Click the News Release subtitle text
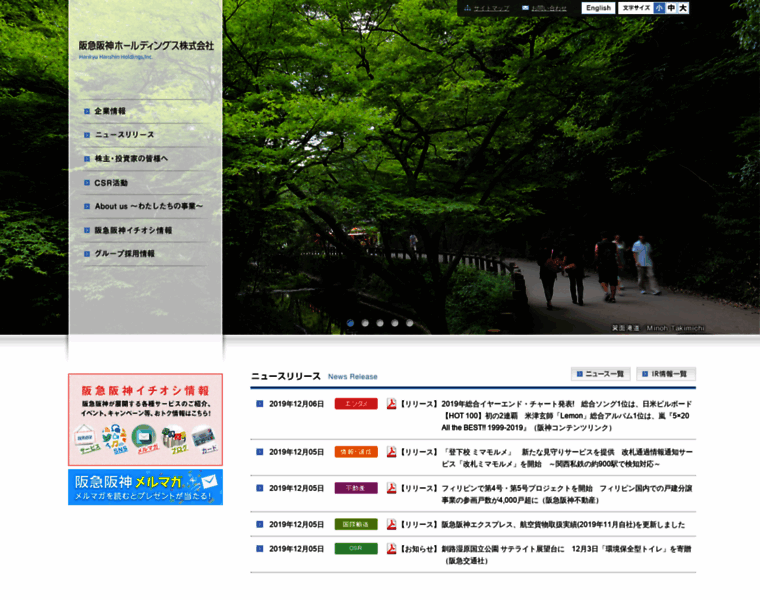760x600 pixels. click(353, 377)
